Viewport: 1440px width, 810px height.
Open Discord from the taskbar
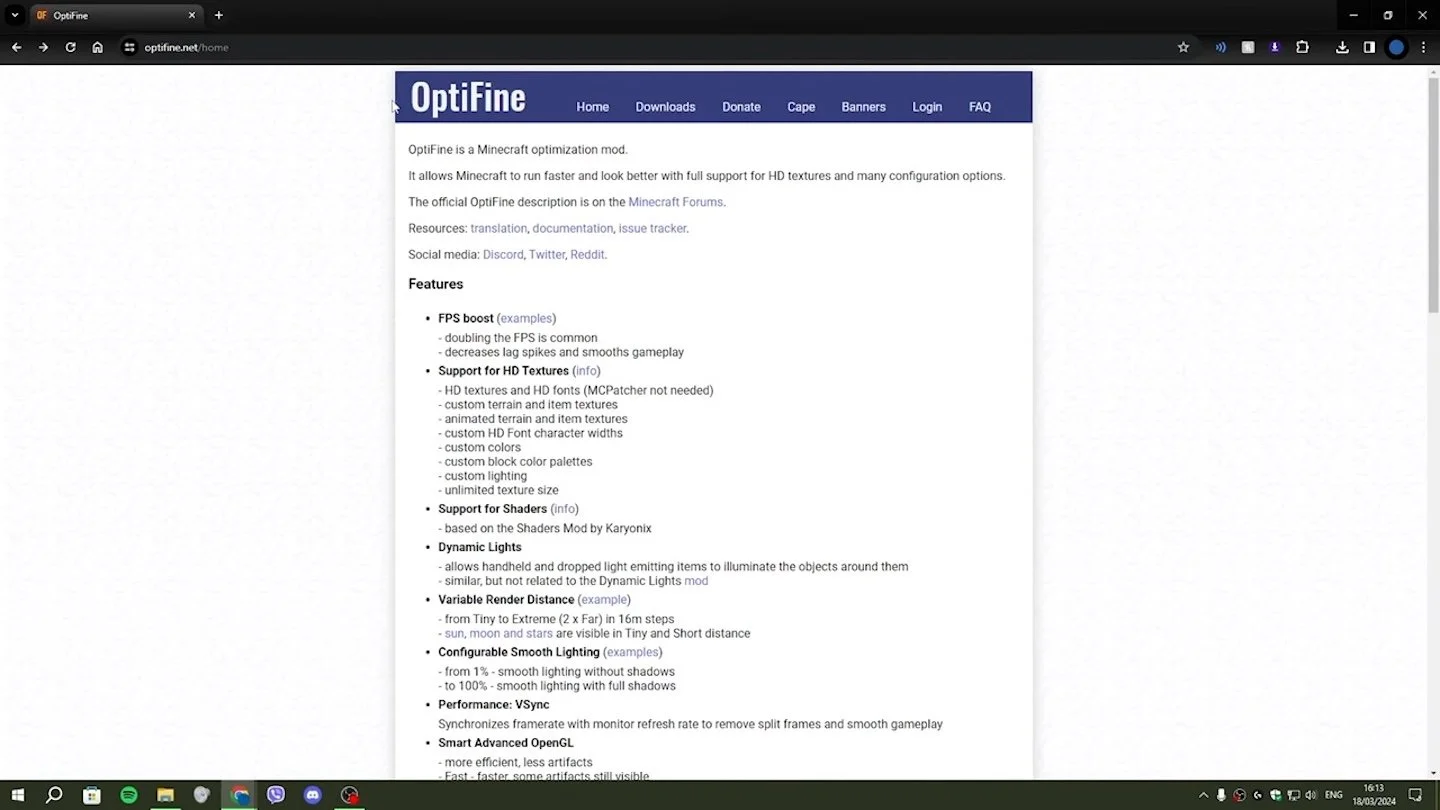point(312,795)
